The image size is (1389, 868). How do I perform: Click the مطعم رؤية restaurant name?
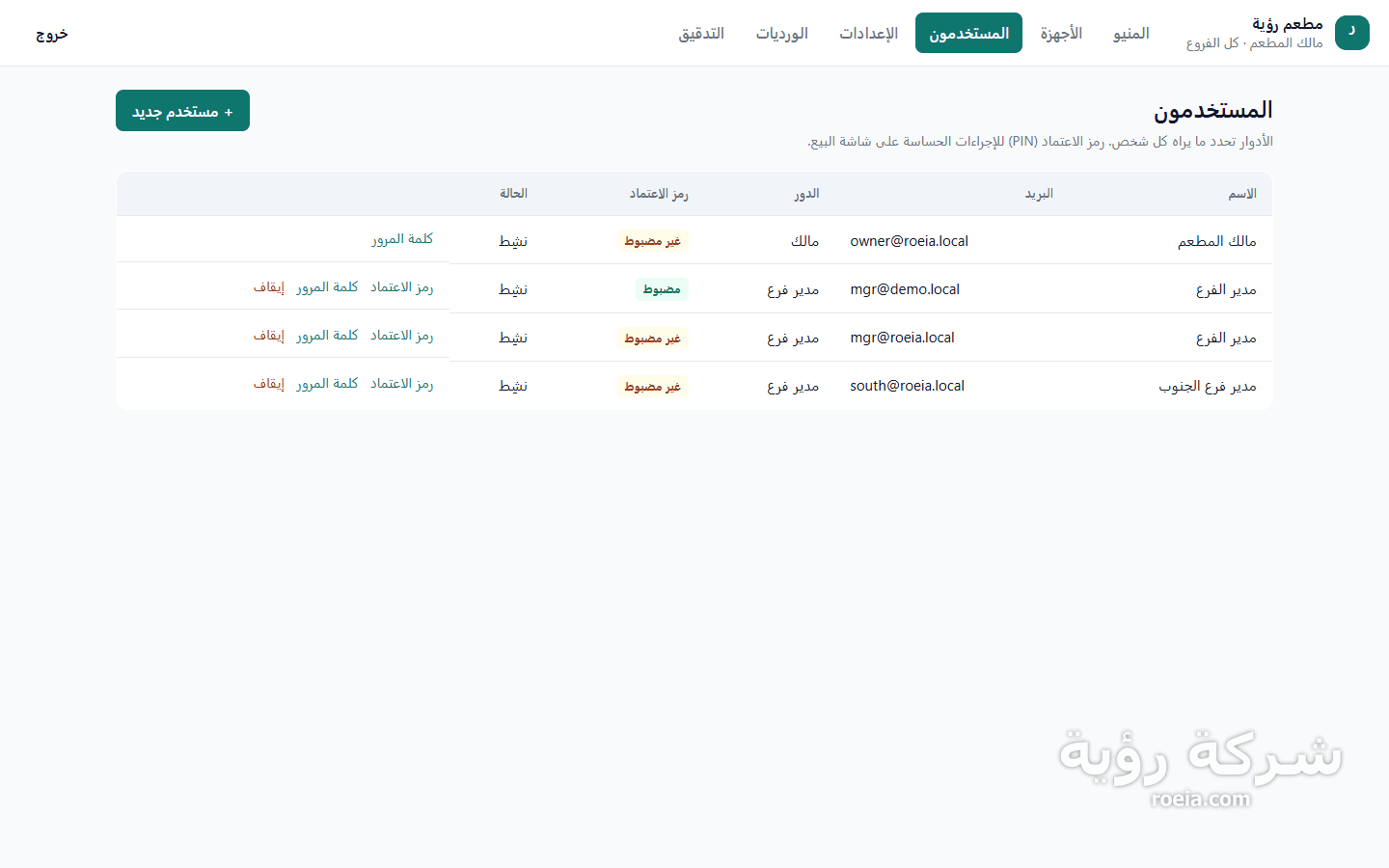point(1288,23)
